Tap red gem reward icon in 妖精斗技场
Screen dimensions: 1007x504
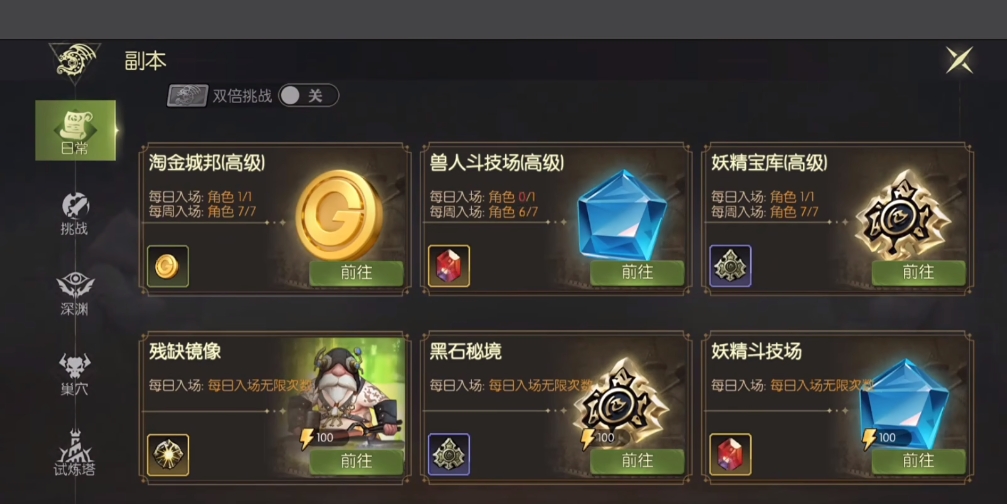(730, 455)
